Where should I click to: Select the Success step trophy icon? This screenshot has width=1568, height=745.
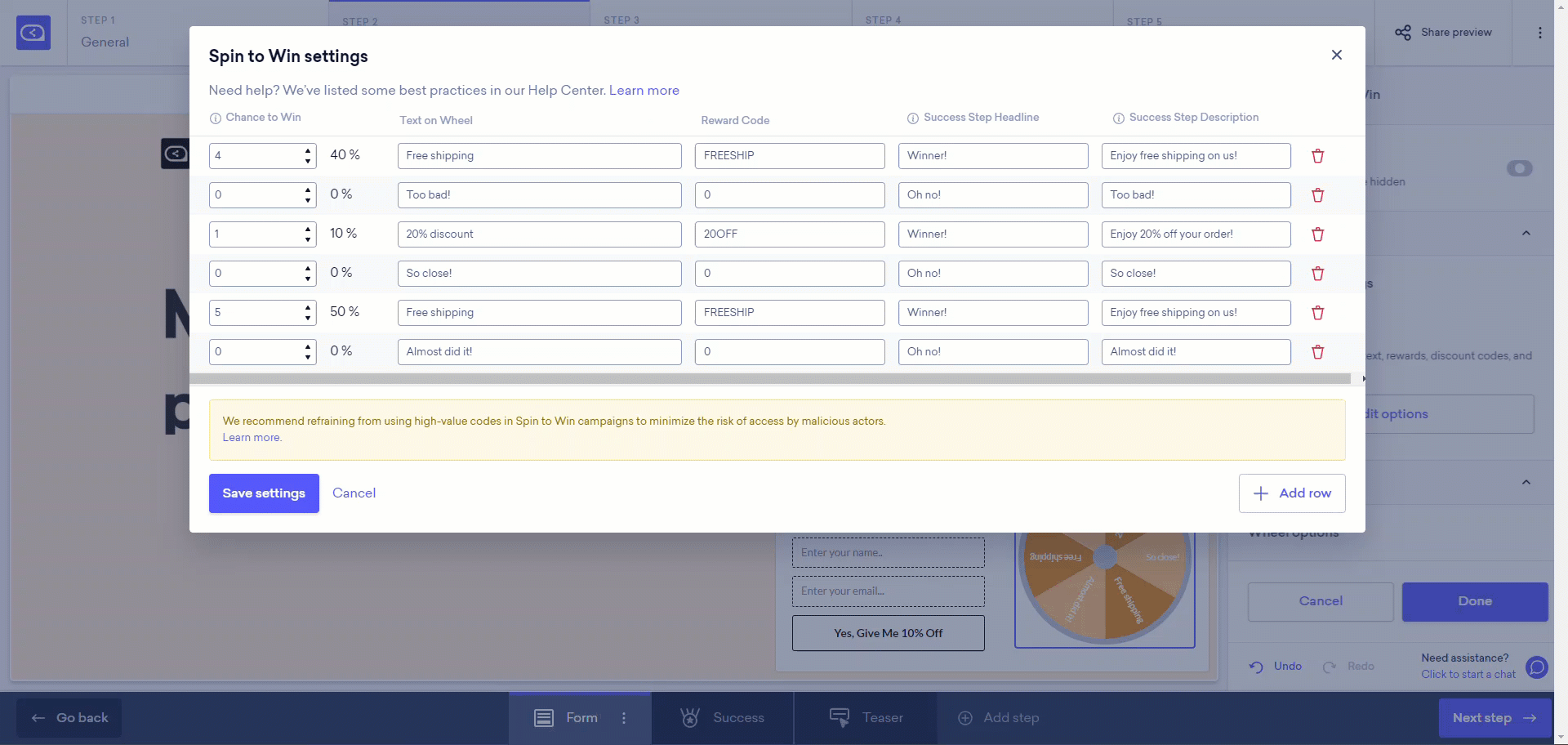pyautogui.click(x=690, y=718)
